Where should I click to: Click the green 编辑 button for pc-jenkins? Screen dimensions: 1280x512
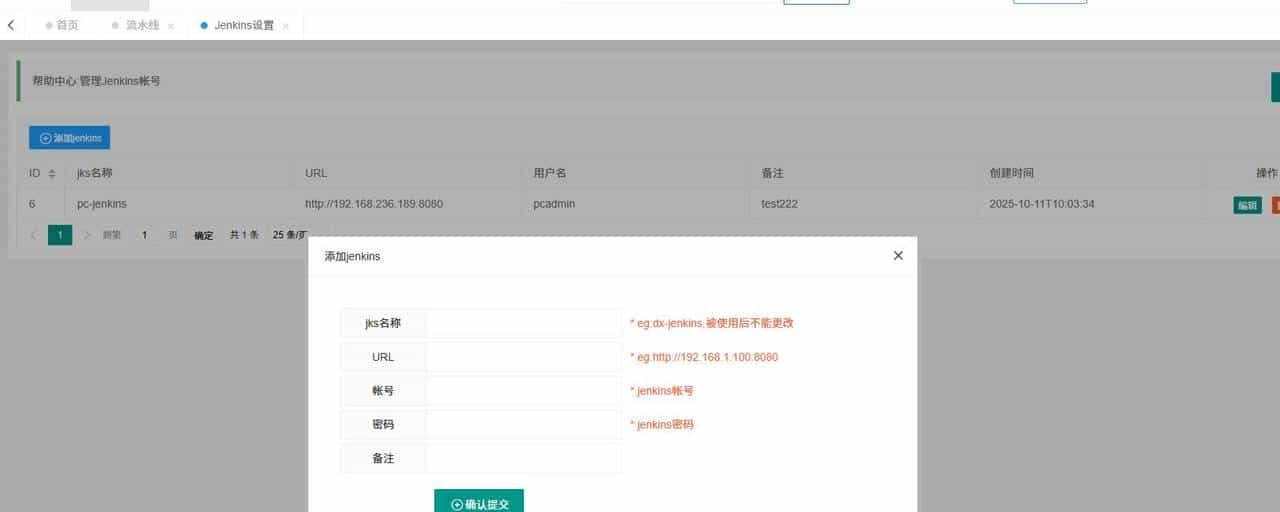(1247, 205)
